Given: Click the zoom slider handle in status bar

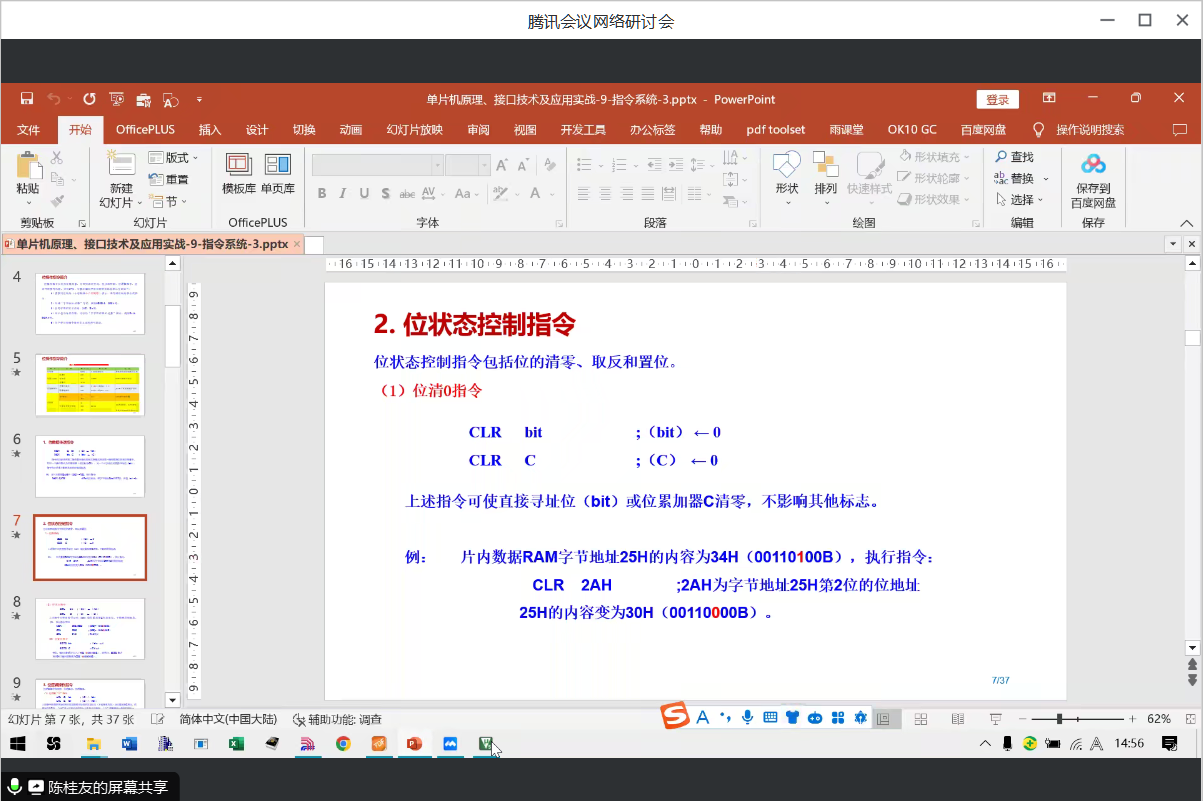Looking at the screenshot, I should (1059, 719).
